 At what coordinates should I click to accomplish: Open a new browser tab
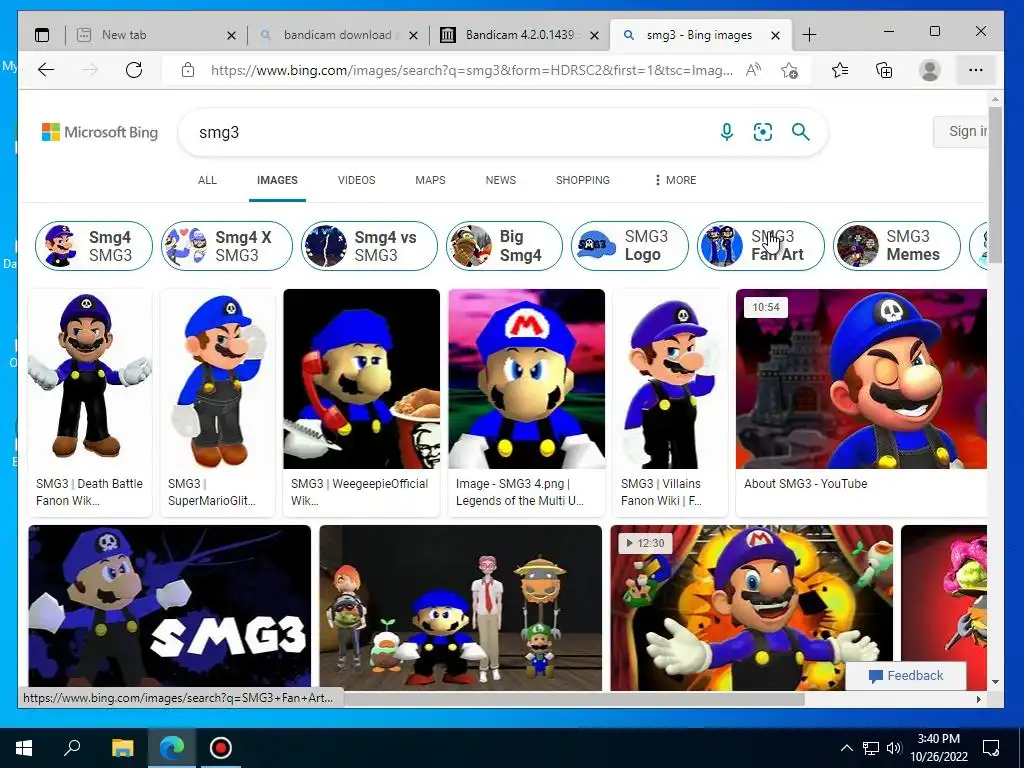tap(809, 35)
